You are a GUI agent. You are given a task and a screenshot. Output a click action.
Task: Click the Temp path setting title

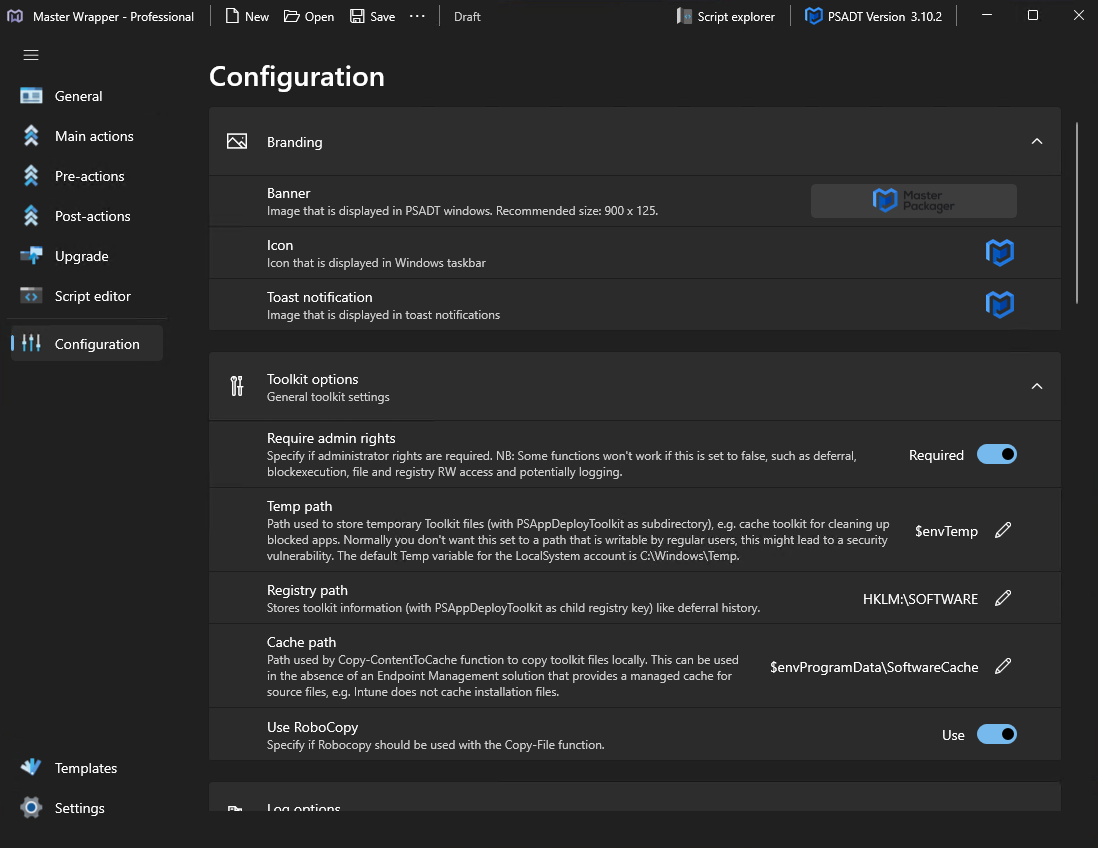coord(300,506)
